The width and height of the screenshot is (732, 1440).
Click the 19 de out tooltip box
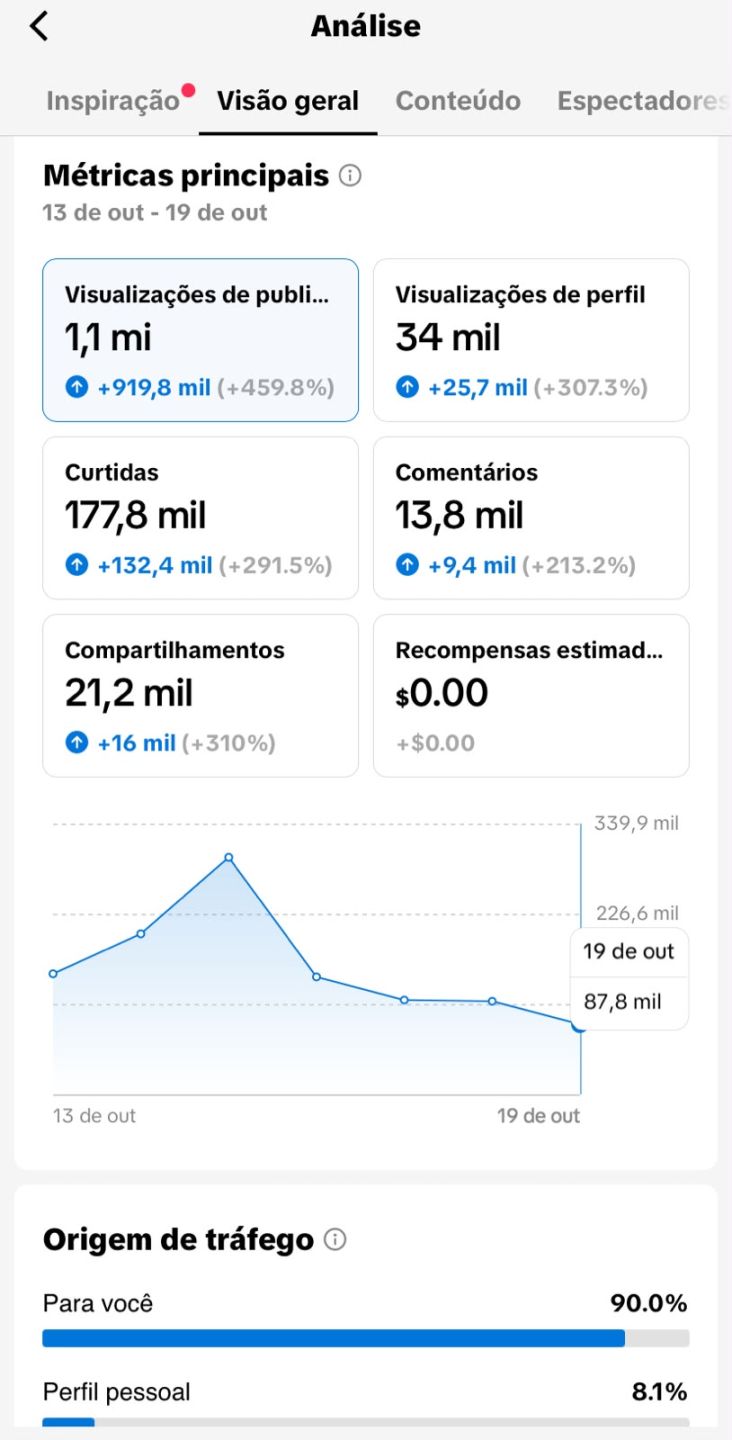click(629, 978)
